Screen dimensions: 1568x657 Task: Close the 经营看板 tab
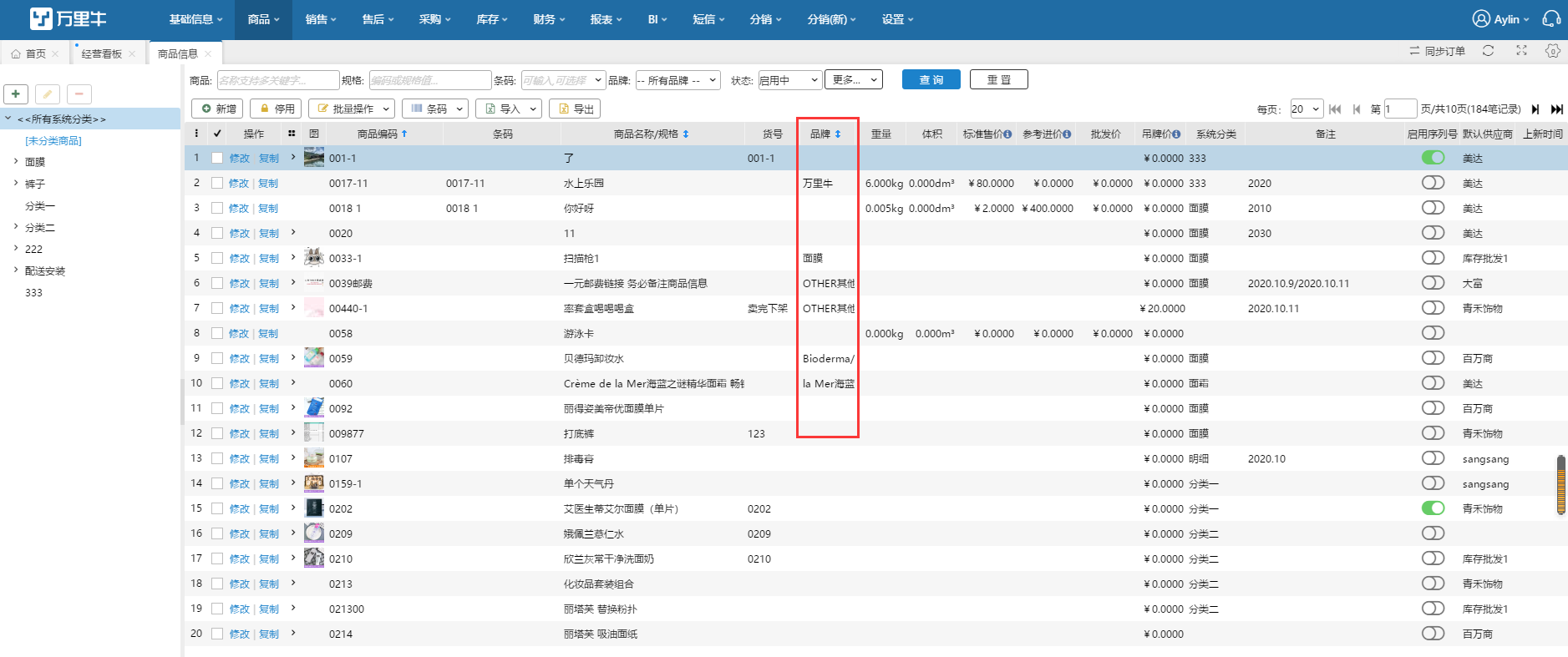(132, 53)
